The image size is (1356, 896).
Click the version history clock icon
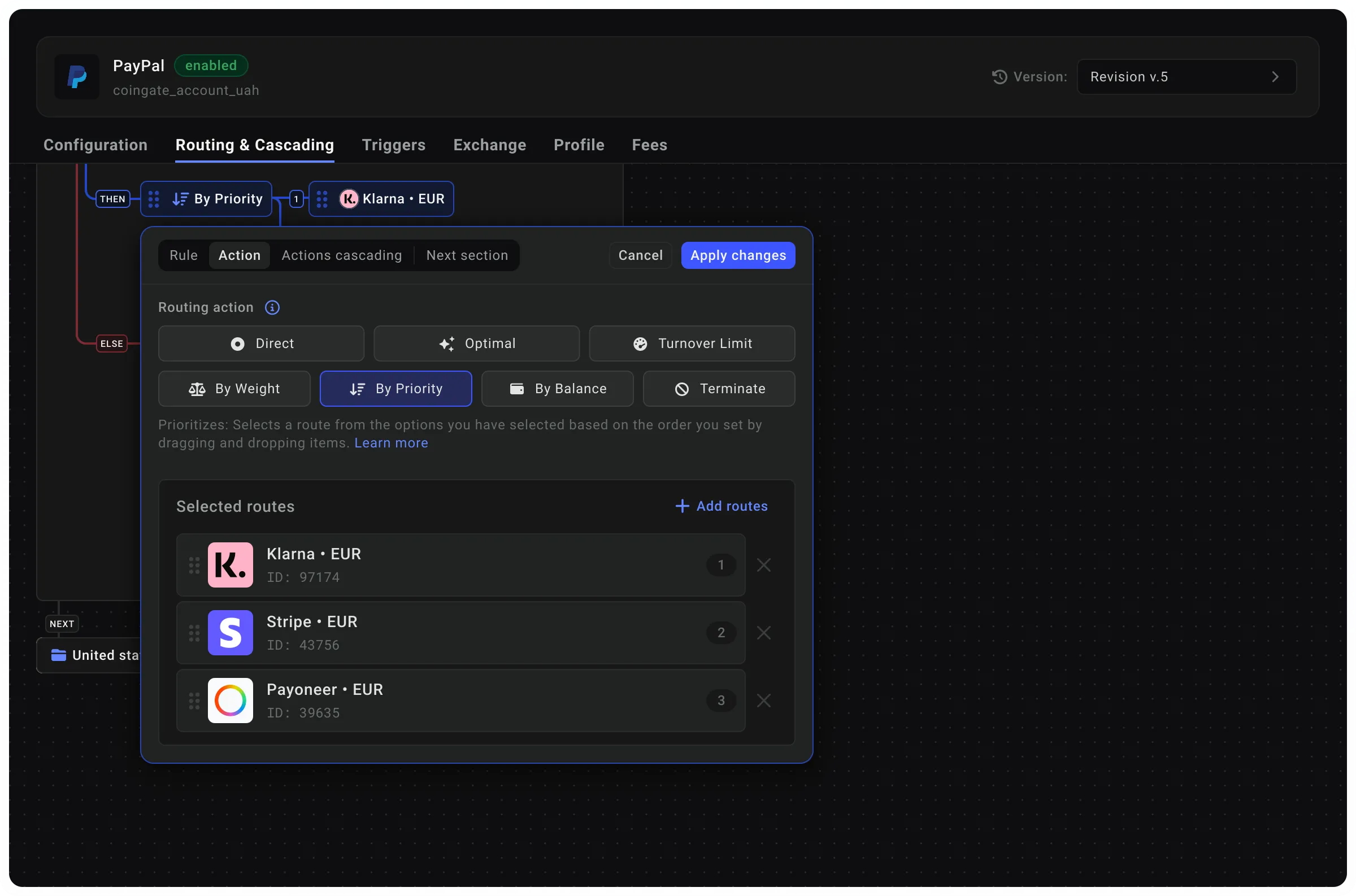pos(999,77)
